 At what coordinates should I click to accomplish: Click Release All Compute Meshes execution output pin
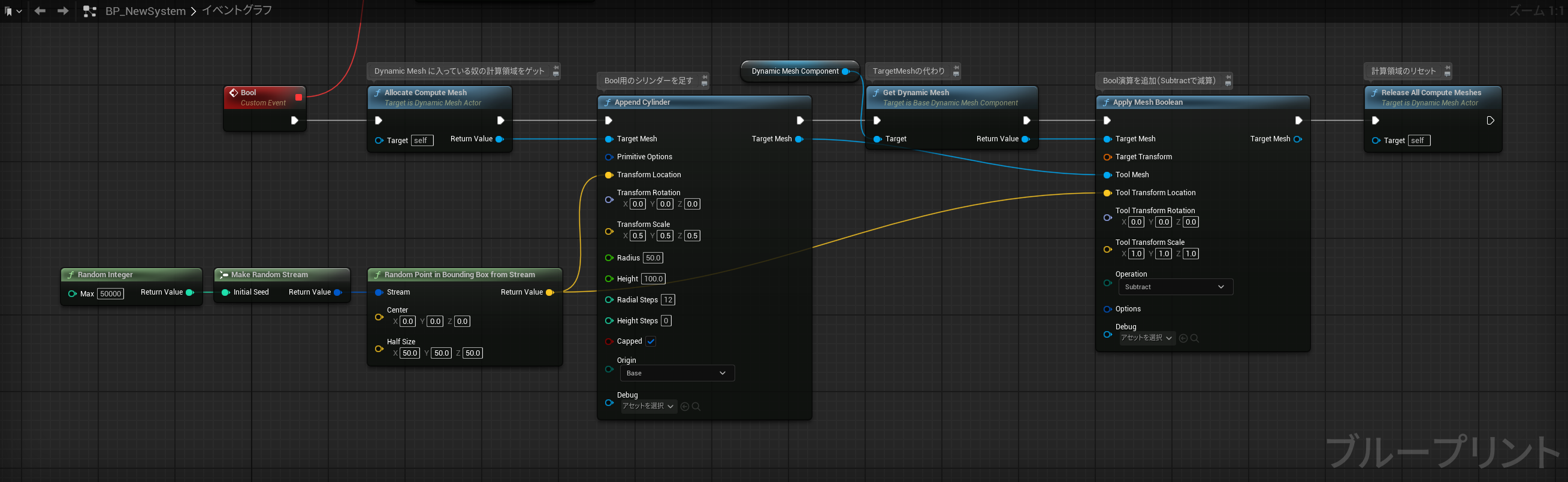pos(1490,120)
